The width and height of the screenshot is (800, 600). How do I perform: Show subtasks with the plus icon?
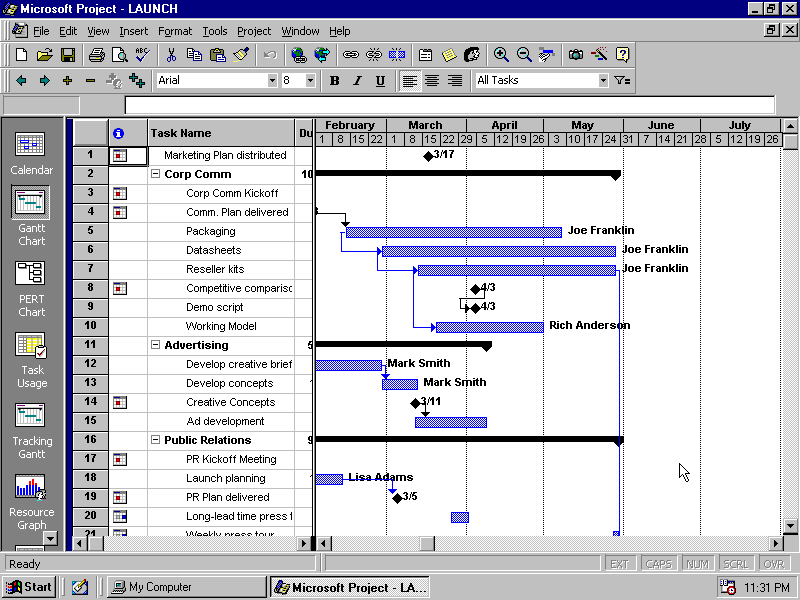67,81
